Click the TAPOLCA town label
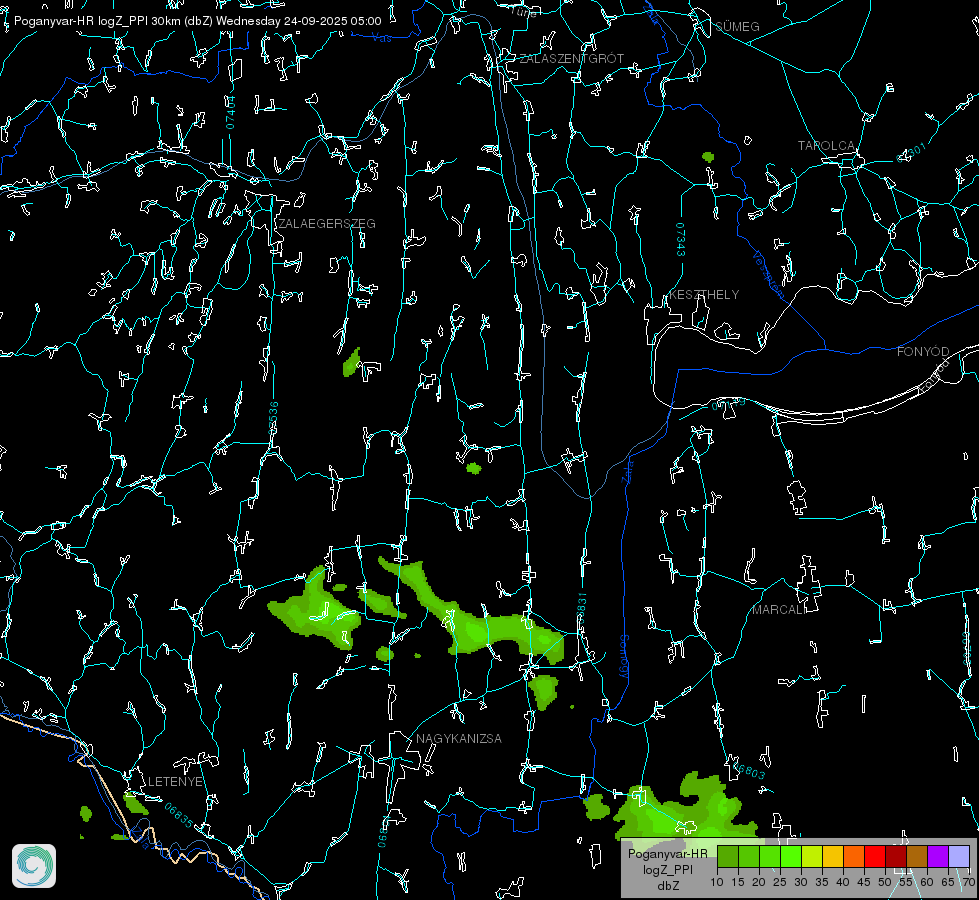The image size is (979, 900). pos(827,146)
